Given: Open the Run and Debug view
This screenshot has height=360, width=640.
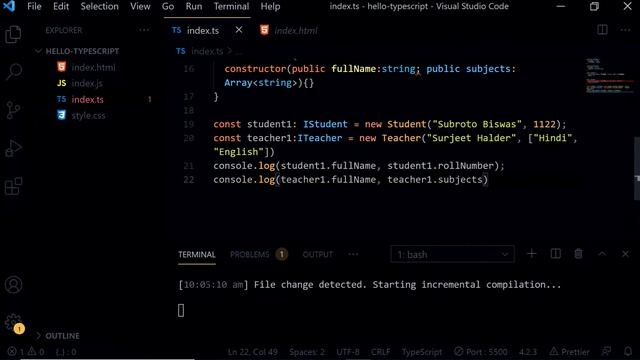Looking at the screenshot, I should (x=13, y=148).
